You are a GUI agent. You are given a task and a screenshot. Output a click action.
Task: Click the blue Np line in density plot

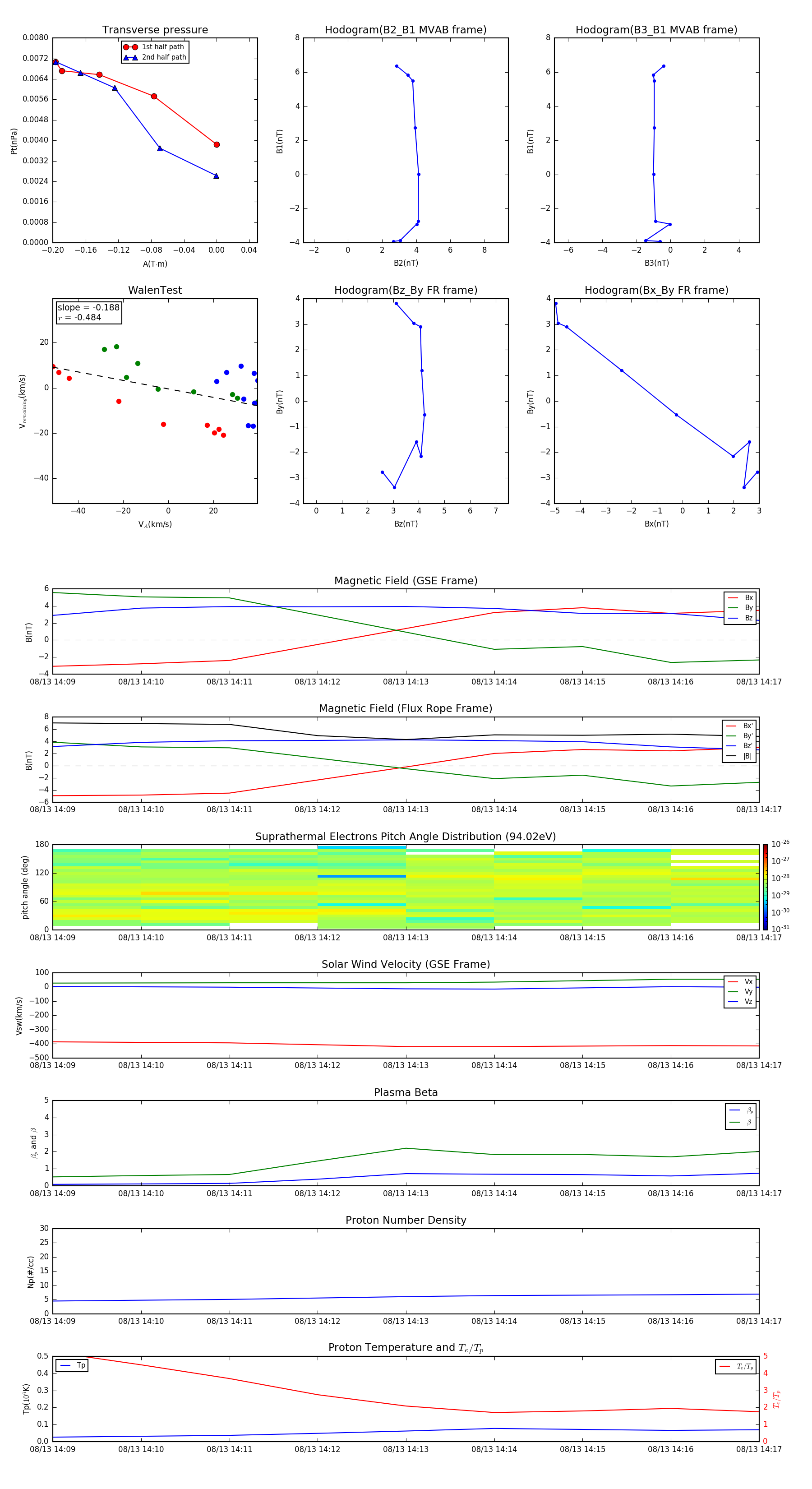click(x=406, y=1297)
